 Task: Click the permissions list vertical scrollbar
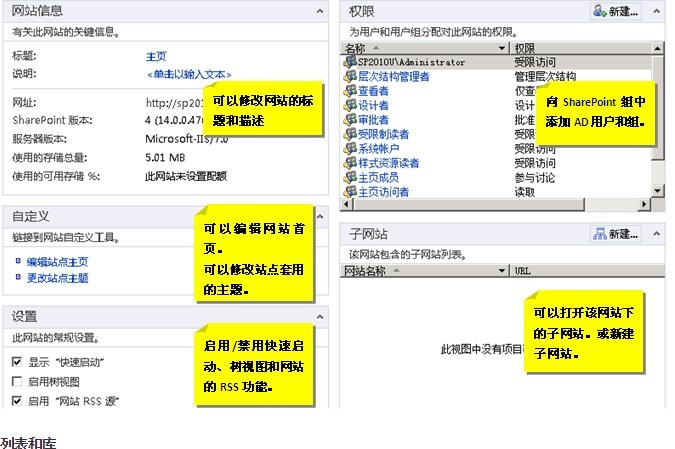(658, 120)
